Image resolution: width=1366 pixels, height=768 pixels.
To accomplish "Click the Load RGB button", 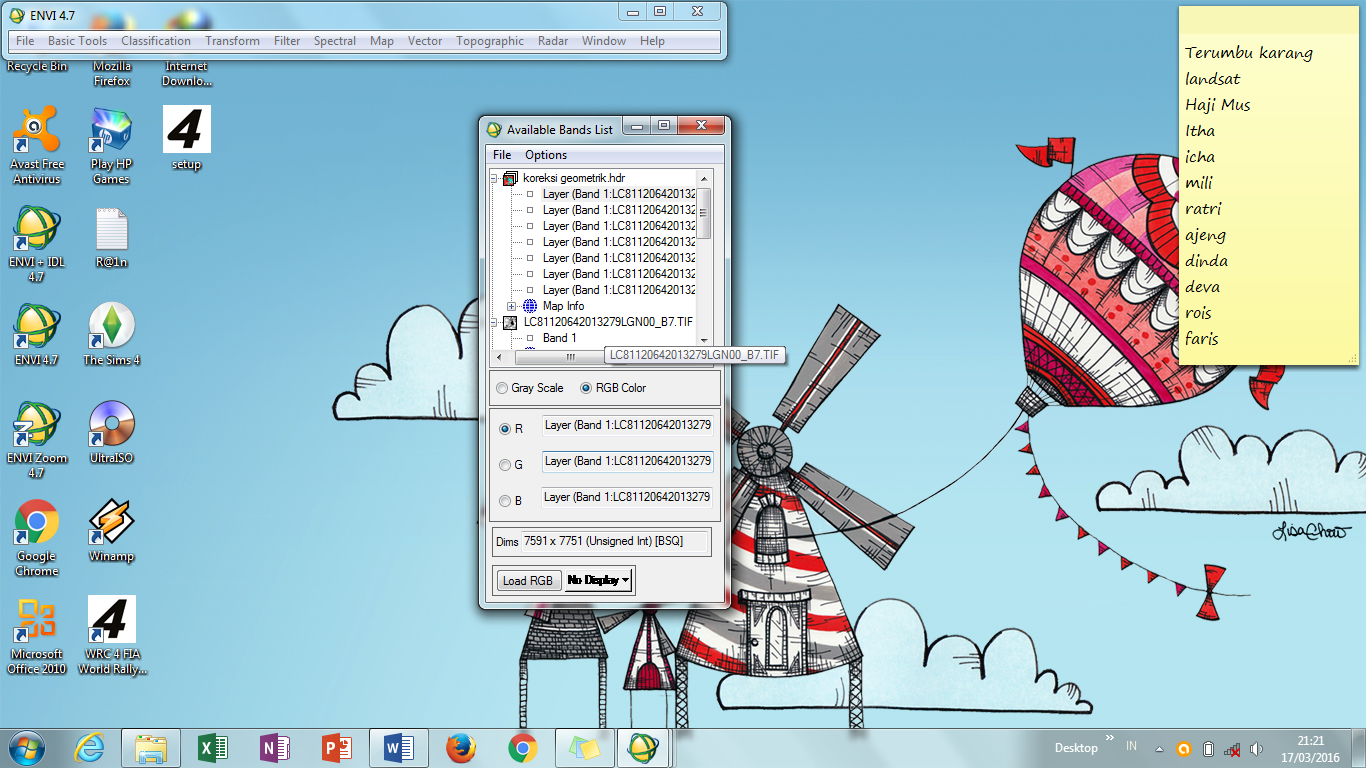I will pyautogui.click(x=528, y=580).
